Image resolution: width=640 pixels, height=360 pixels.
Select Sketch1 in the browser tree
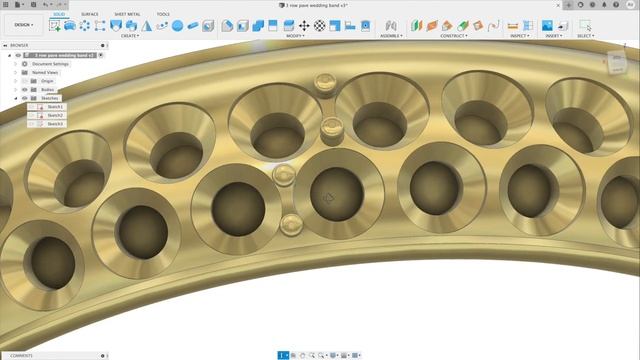tap(55, 107)
